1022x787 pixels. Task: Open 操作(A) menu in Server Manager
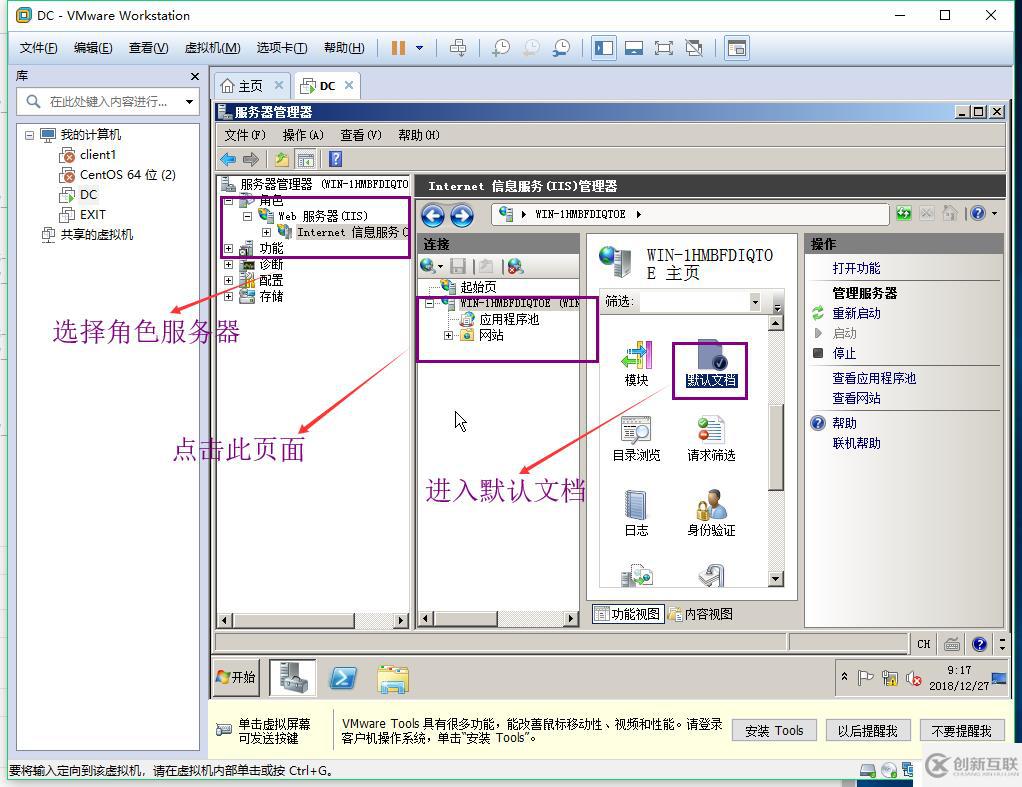point(303,135)
